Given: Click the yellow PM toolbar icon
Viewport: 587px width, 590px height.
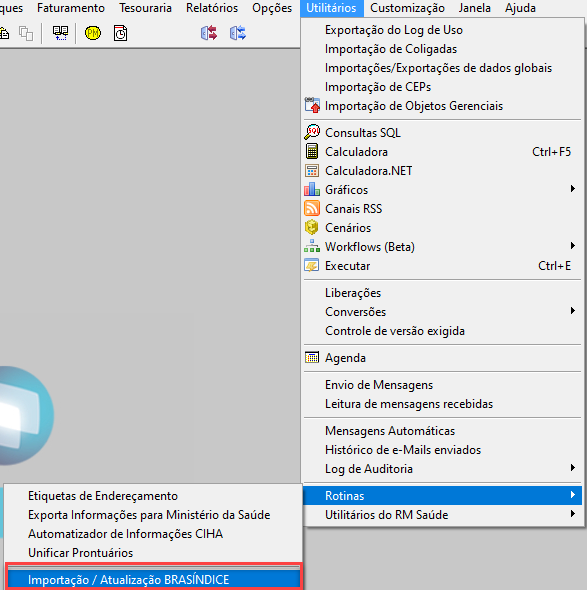Looking at the screenshot, I should click(x=93, y=33).
